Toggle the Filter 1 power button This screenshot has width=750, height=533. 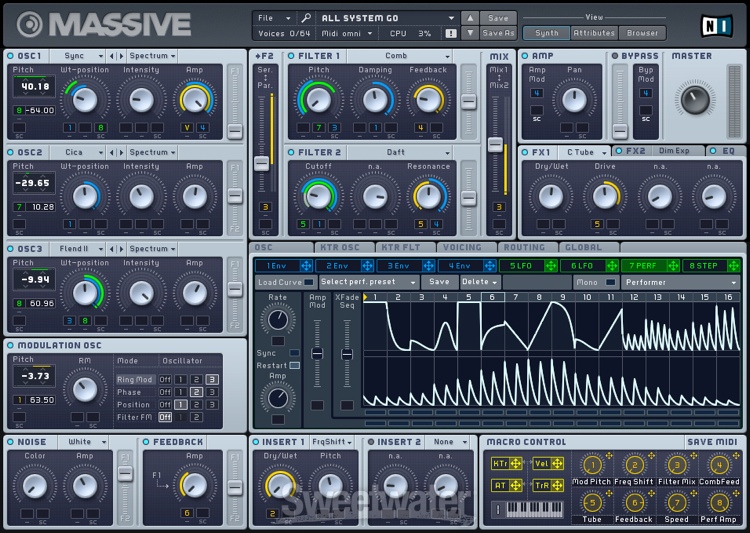pyautogui.click(x=291, y=56)
